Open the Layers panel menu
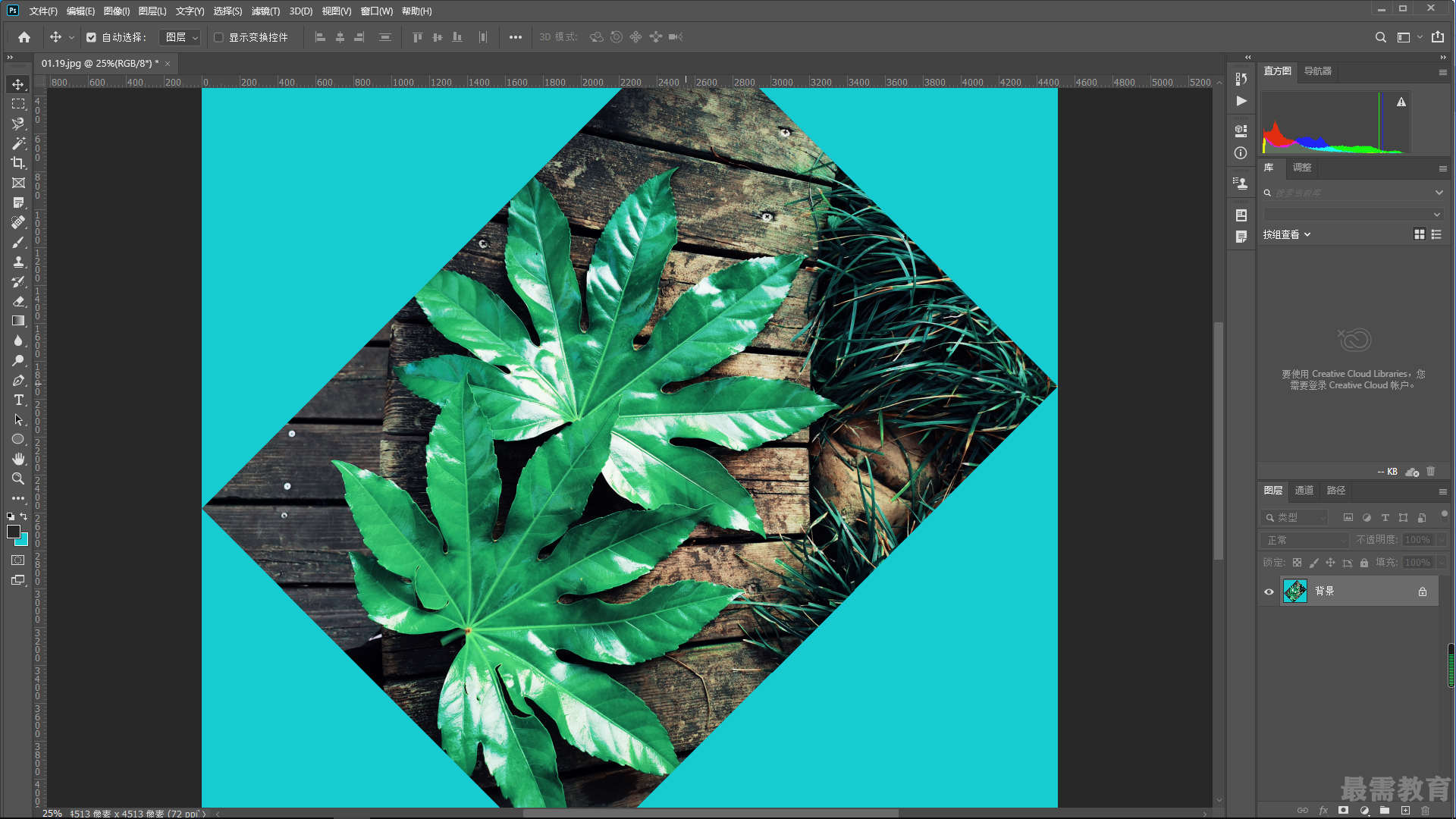 coord(1443,491)
